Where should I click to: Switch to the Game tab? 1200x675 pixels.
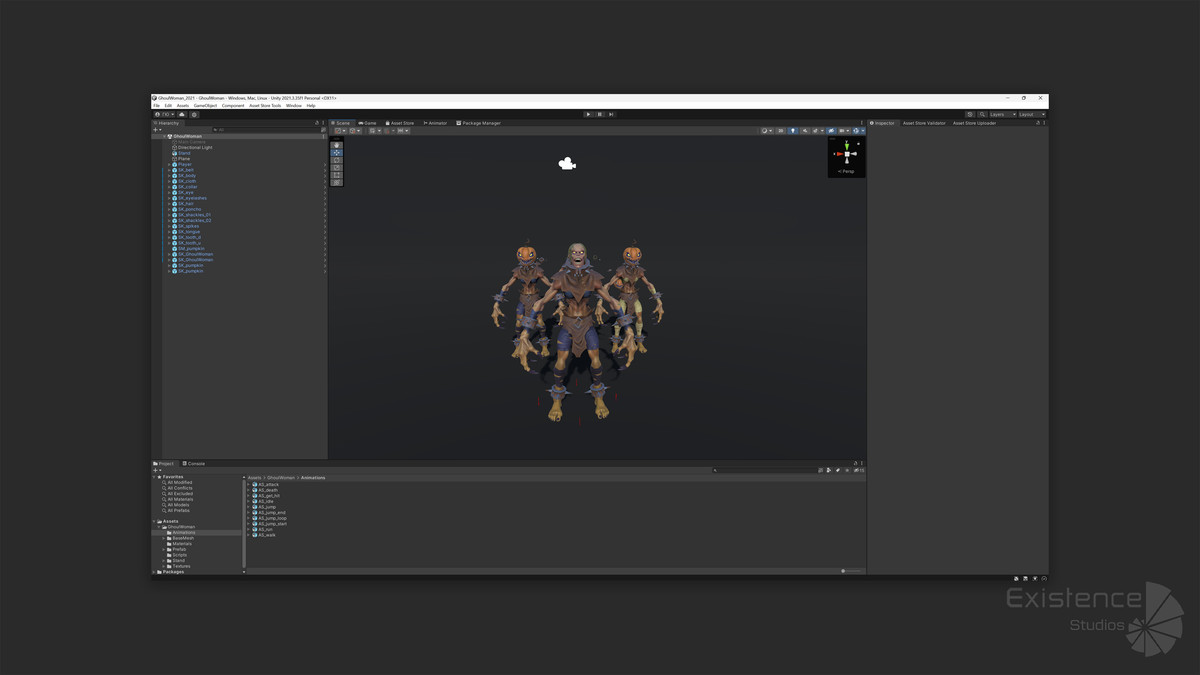[366, 123]
